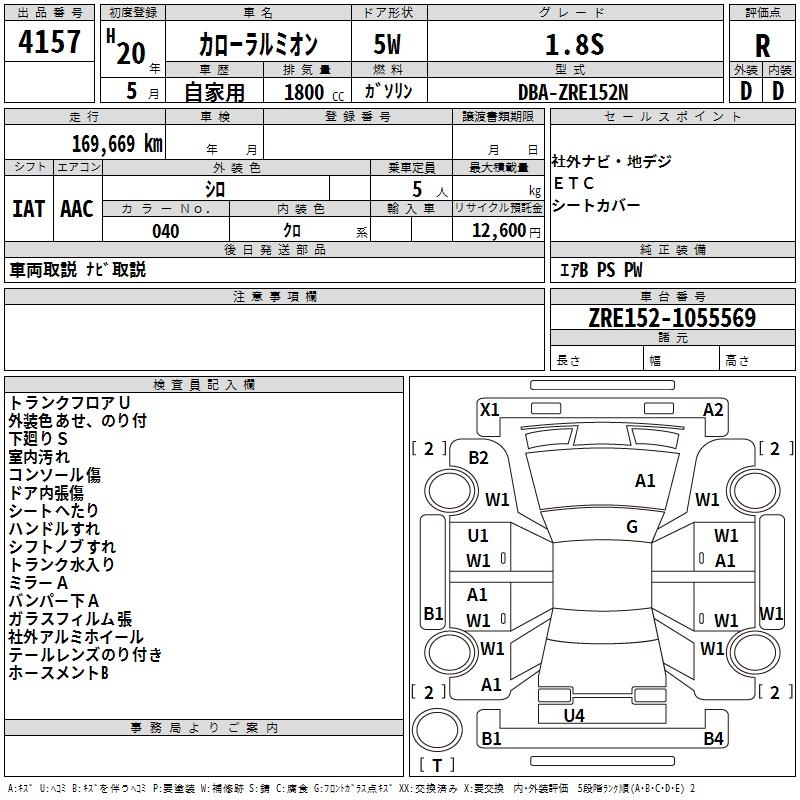Click the fuel type ガソリン
Image resolution: width=800 pixels, height=800 pixels.
click(388, 91)
